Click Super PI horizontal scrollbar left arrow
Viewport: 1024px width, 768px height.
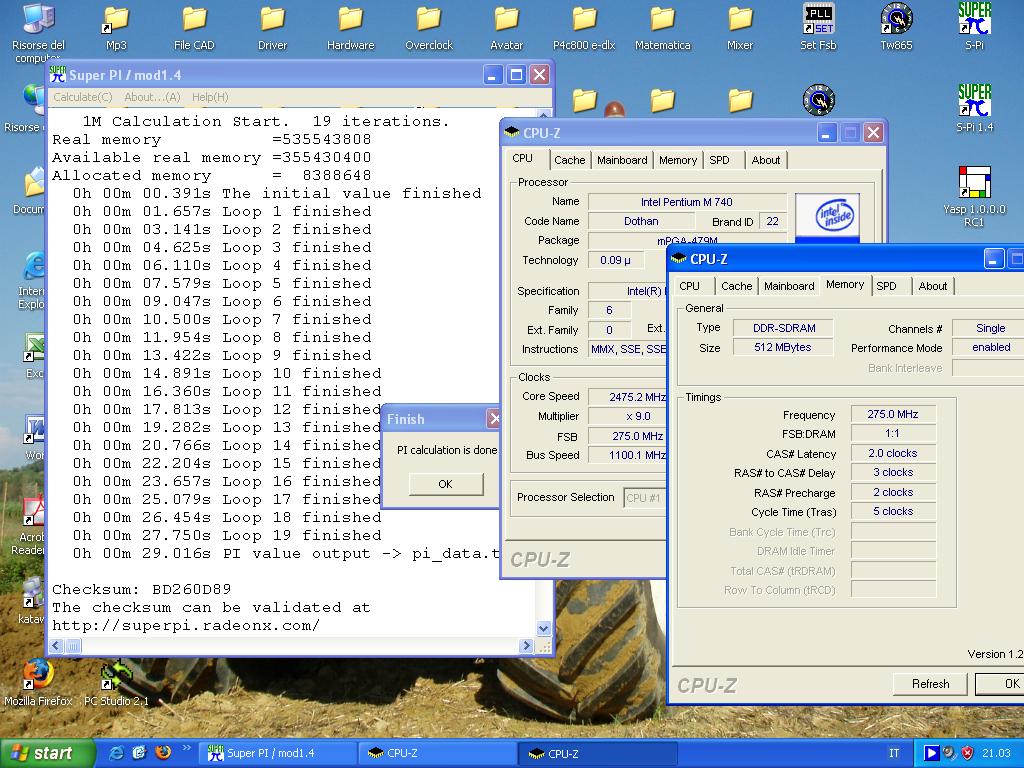point(56,646)
